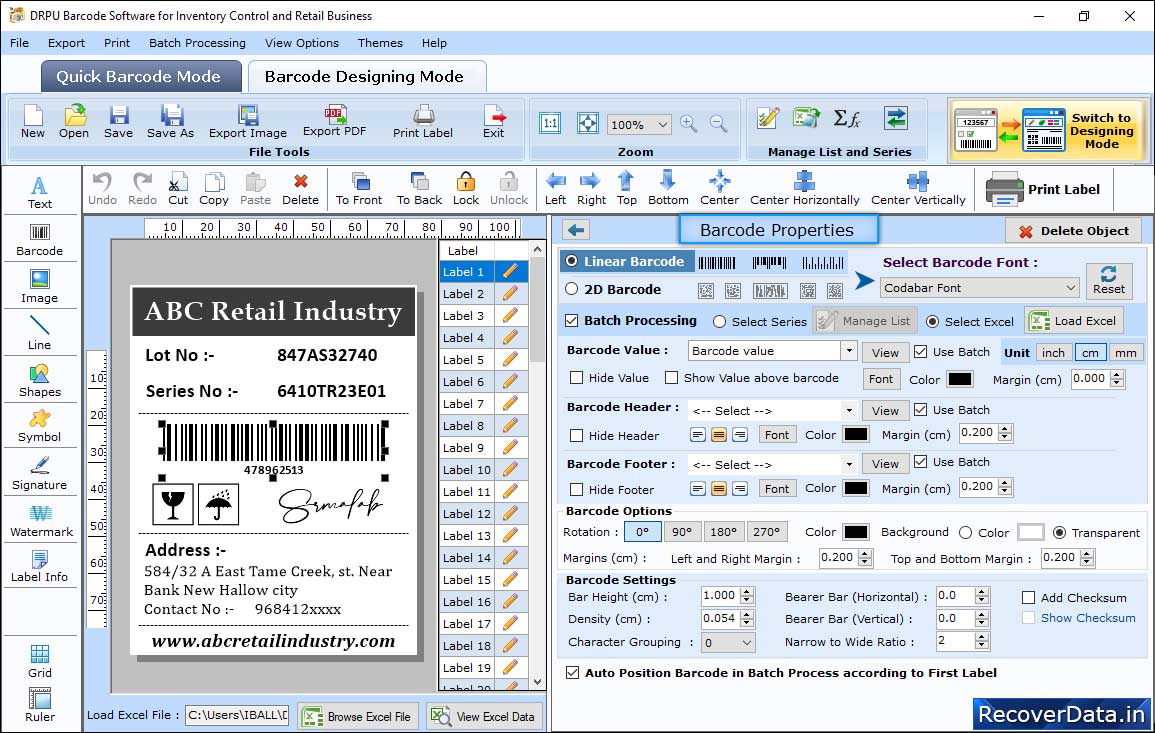Adjust the Density stepper
1155x733 pixels.
747,619
